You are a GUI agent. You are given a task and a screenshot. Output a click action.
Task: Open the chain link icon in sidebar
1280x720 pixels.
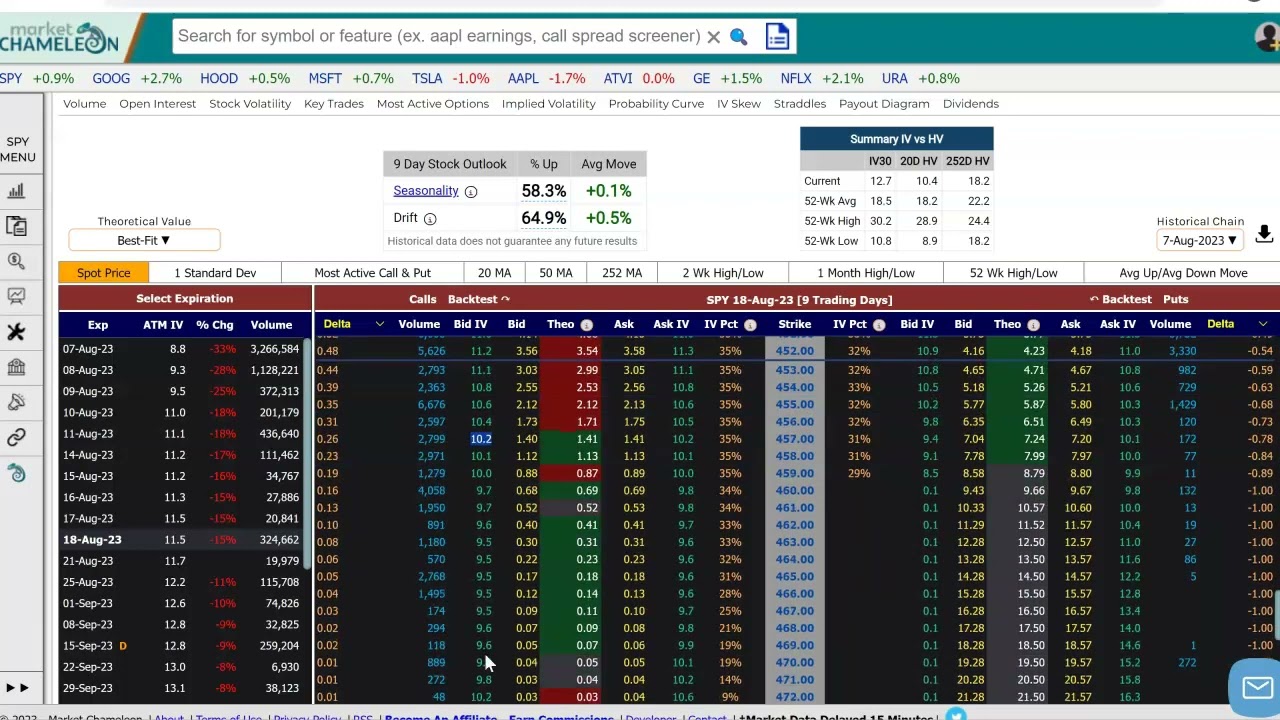(x=16, y=438)
